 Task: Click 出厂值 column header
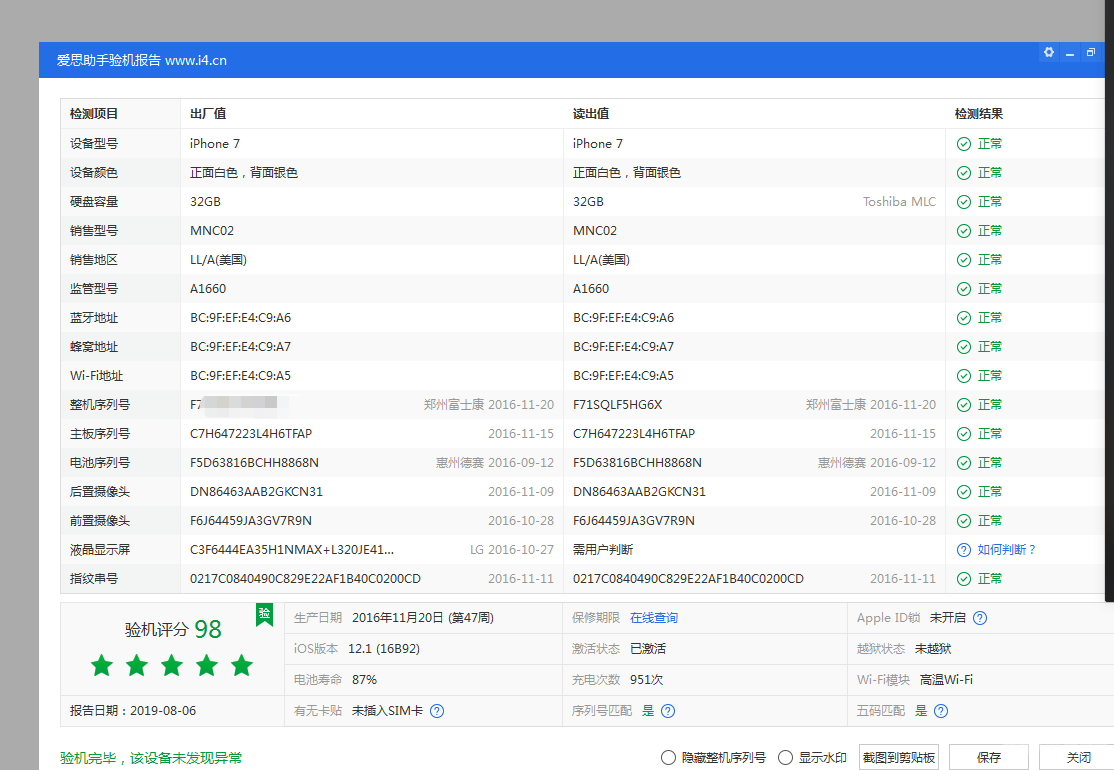pos(208,114)
